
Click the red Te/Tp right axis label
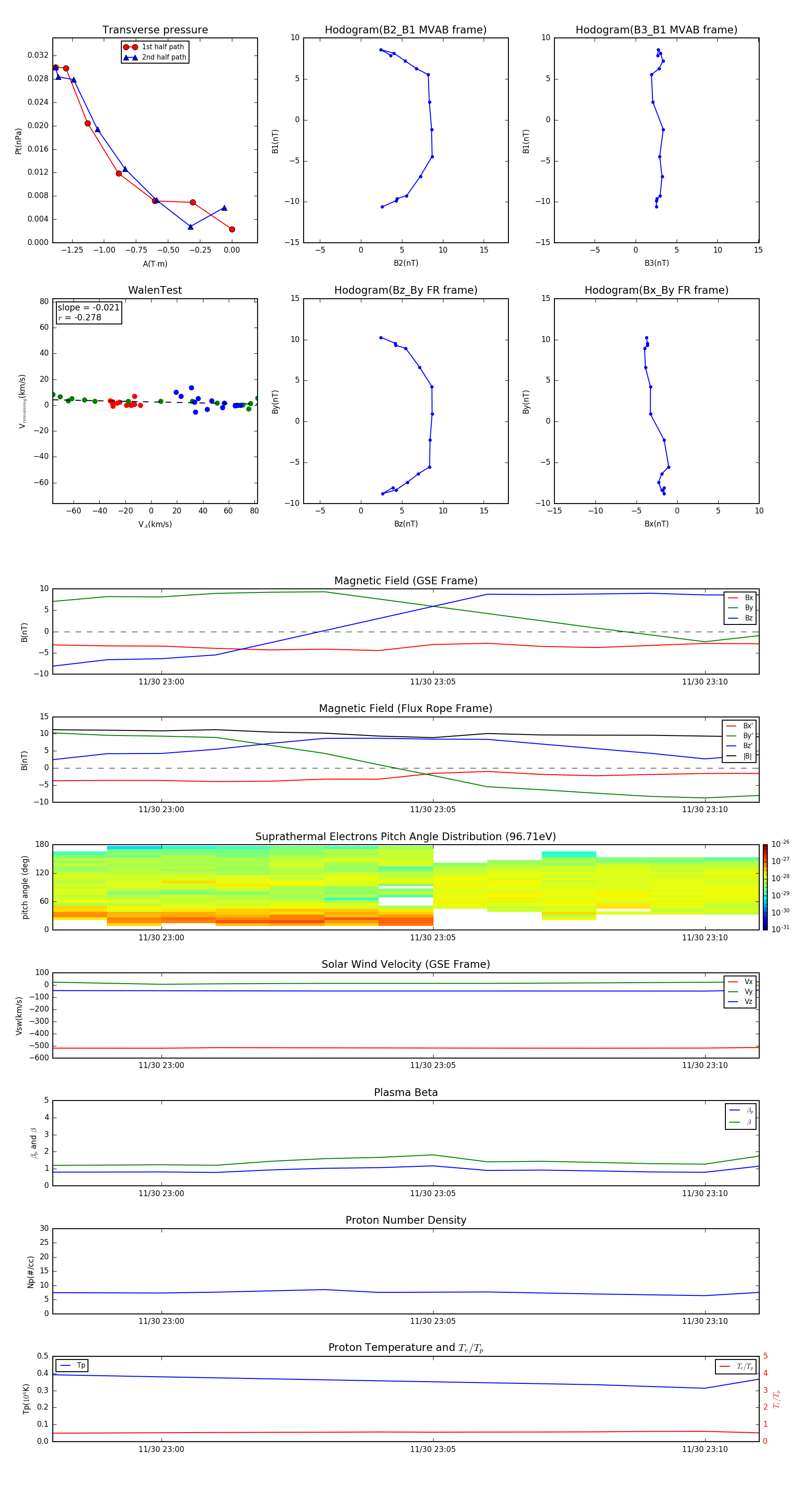point(776,1399)
